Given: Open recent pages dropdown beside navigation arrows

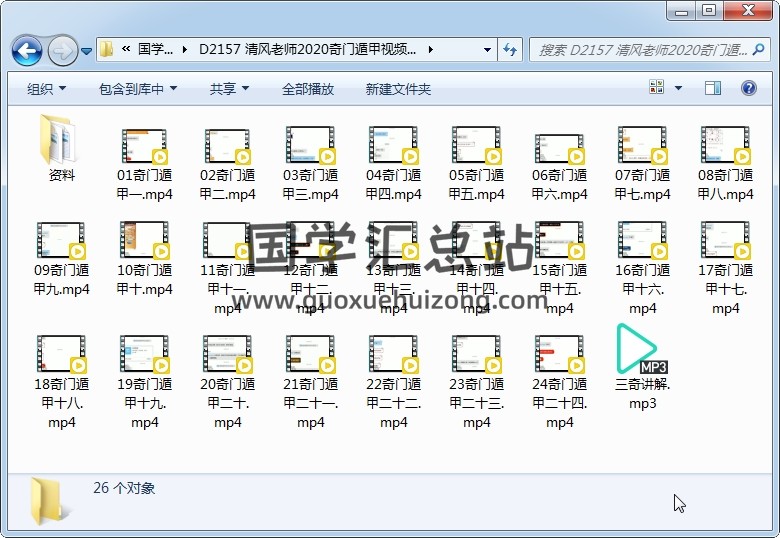Looking at the screenshot, I should click(87, 51).
